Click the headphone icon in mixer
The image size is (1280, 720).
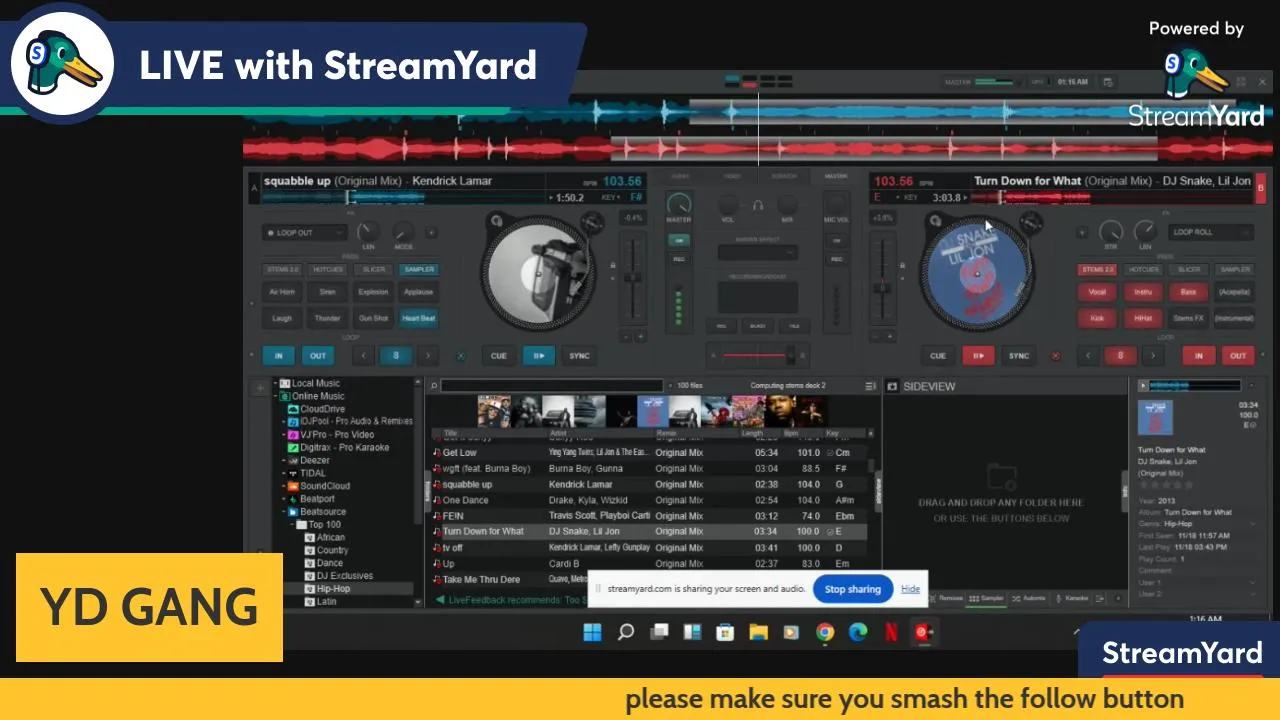click(x=758, y=204)
